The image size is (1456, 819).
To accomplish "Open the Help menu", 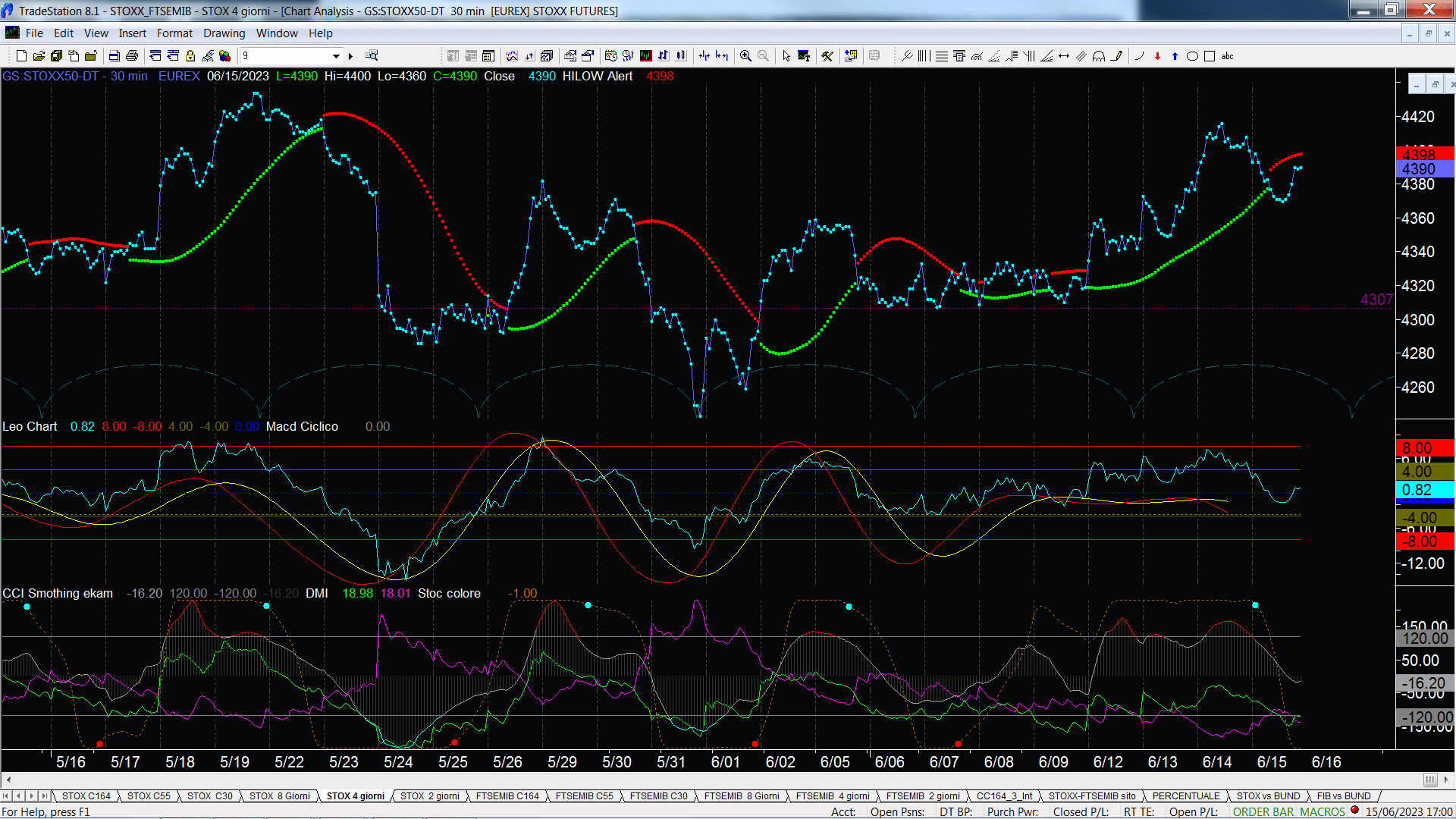I will pos(321,33).
